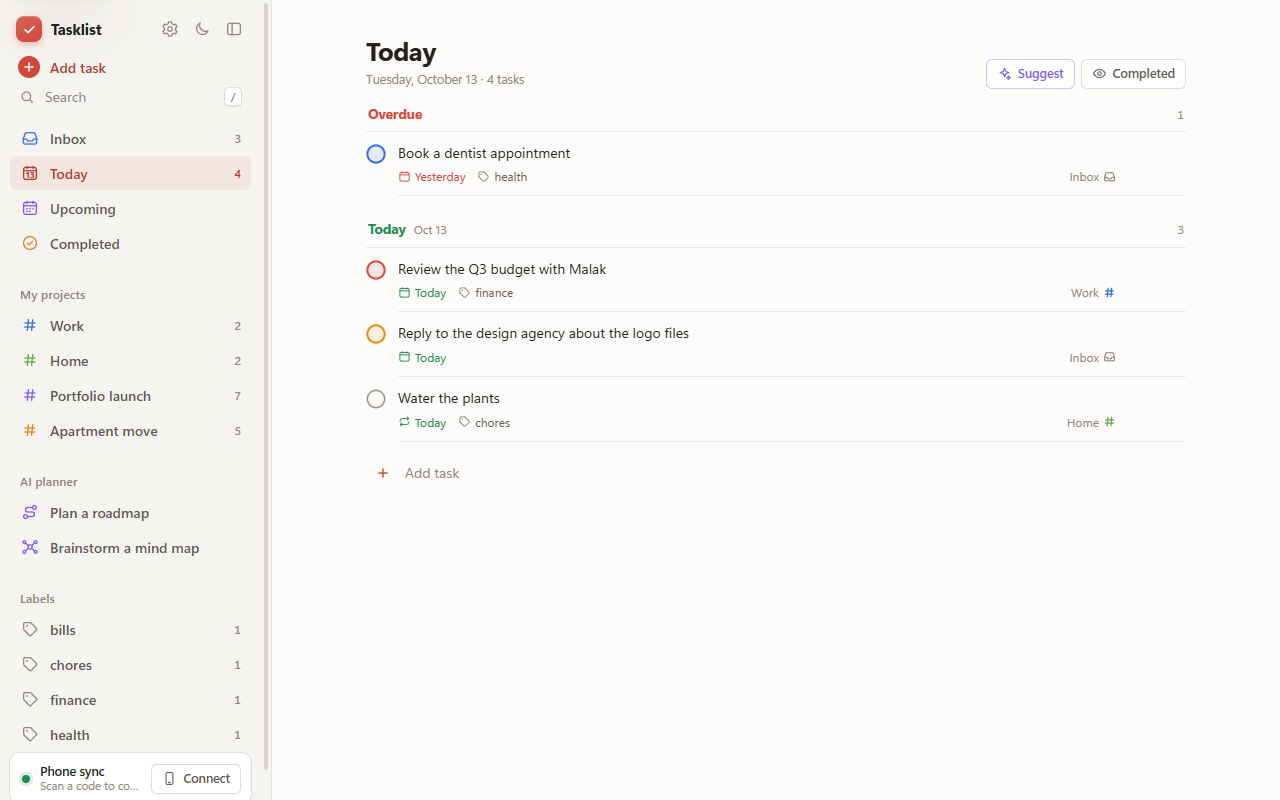Open the Work project
This screenshot has width=1280, height=800.
click(130, 326)
